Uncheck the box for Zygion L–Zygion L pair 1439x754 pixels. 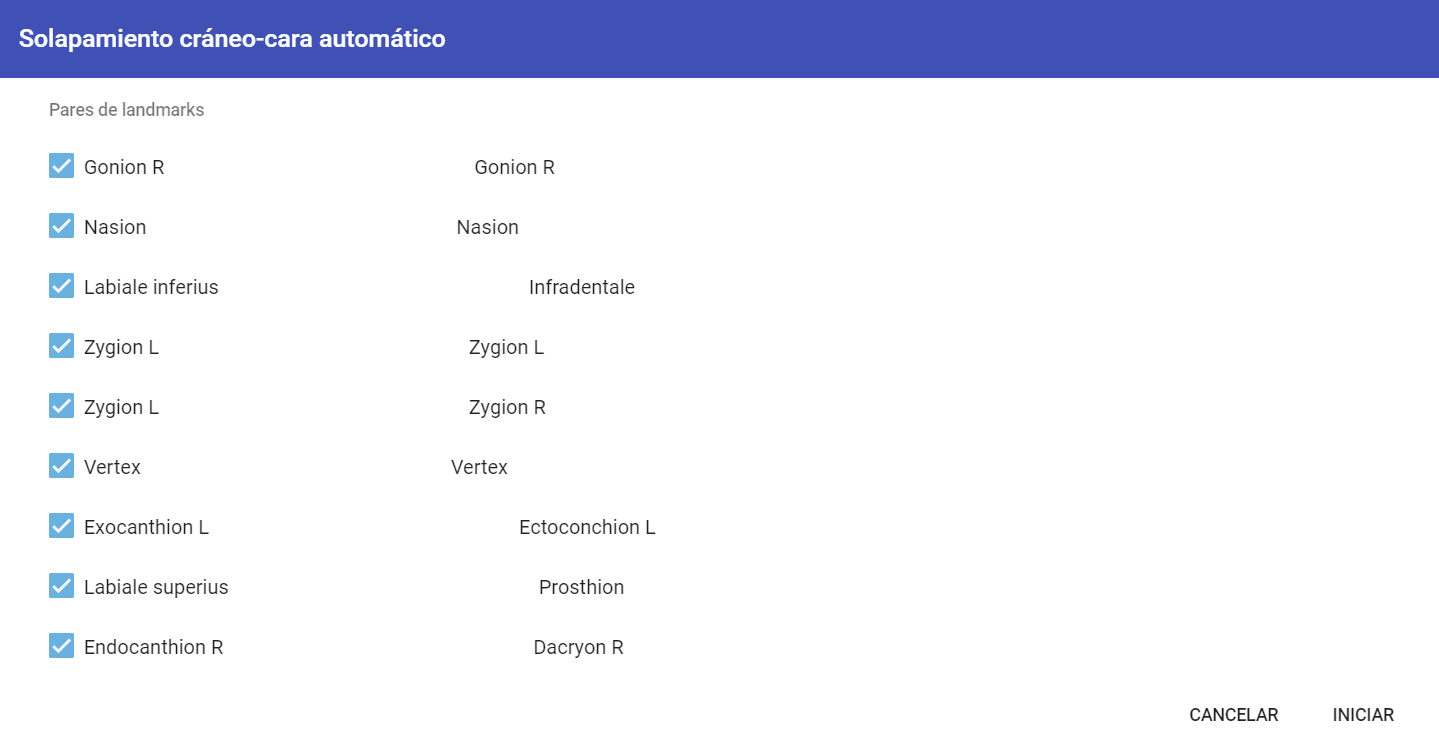(61, 346)
